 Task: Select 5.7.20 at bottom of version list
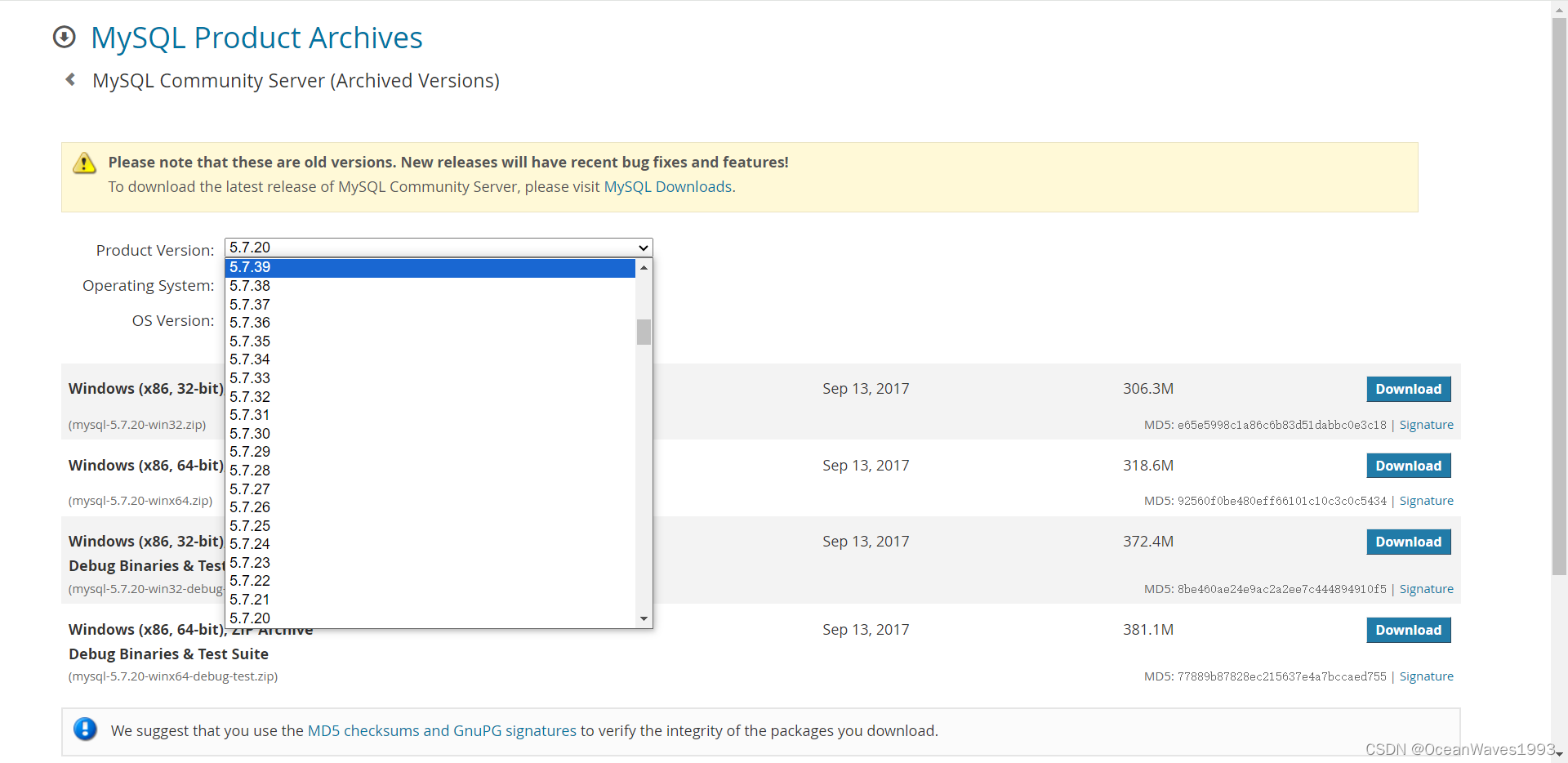pos(430,618)
